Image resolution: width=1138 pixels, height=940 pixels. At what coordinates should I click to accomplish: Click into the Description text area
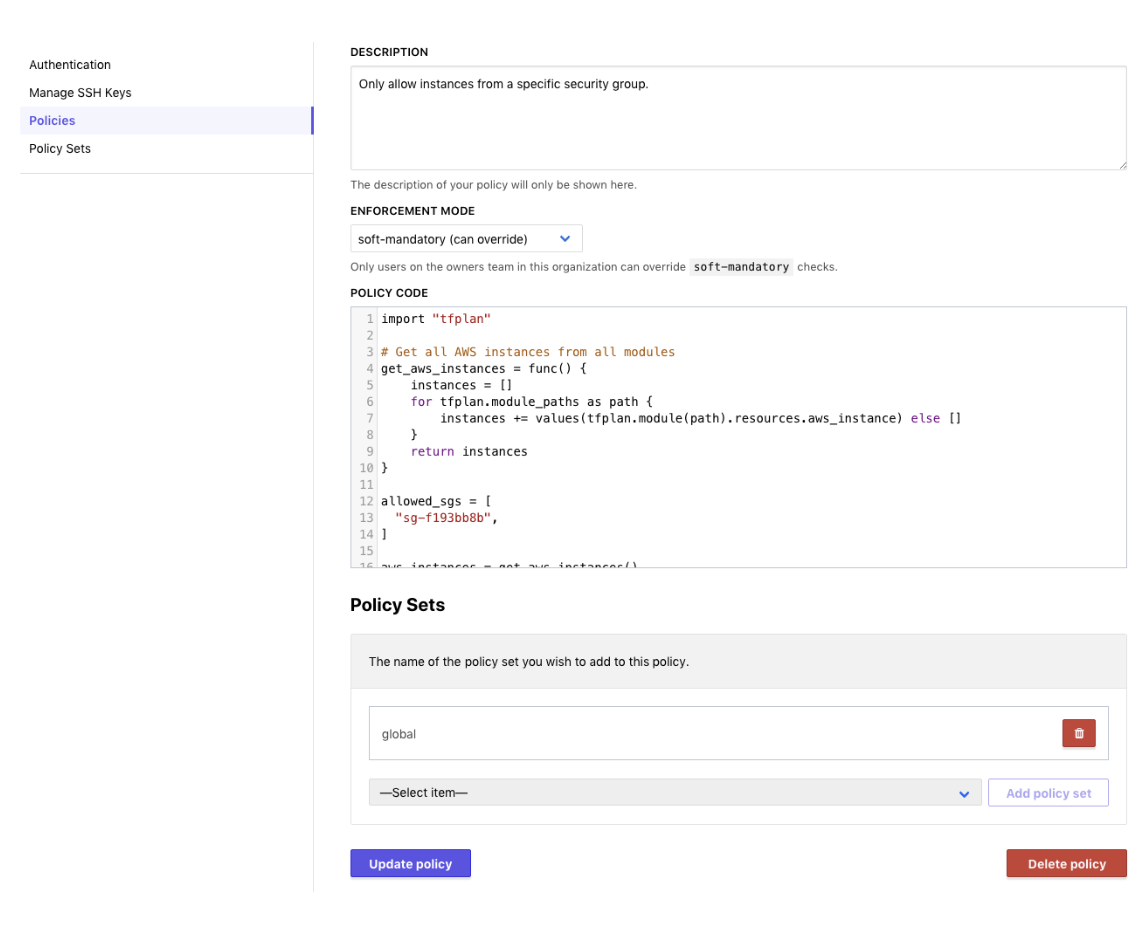tap(738, 118)
